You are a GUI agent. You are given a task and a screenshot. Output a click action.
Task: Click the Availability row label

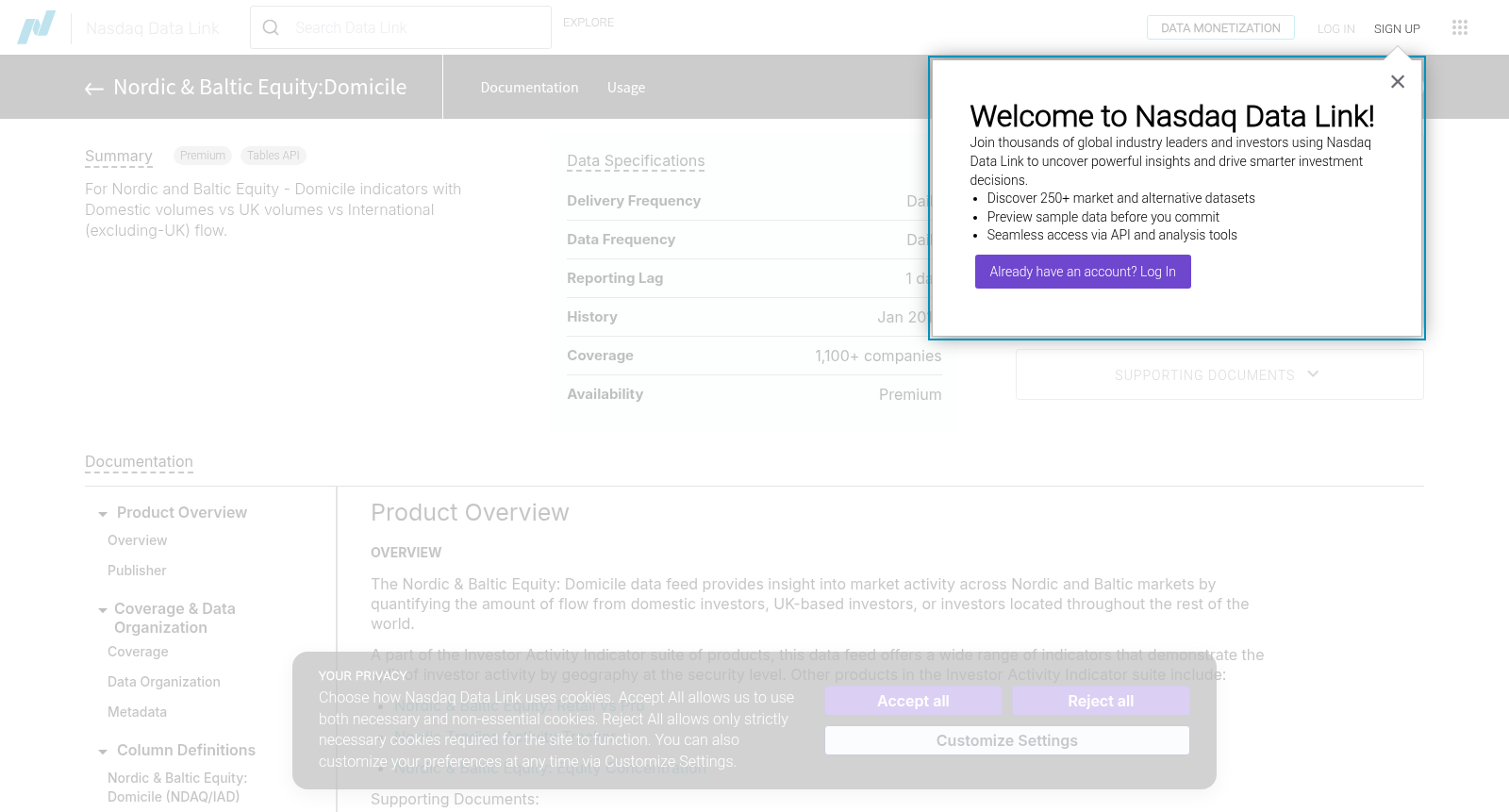coord(605,394)
